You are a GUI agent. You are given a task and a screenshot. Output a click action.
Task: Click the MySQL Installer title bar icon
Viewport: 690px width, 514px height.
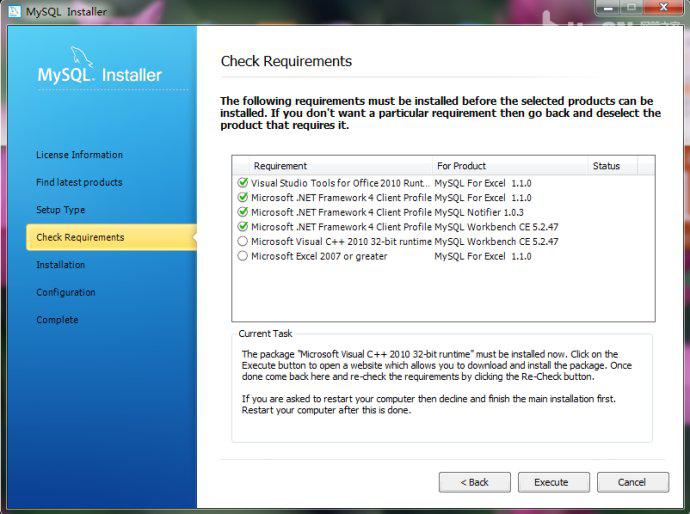coord(15,11)
